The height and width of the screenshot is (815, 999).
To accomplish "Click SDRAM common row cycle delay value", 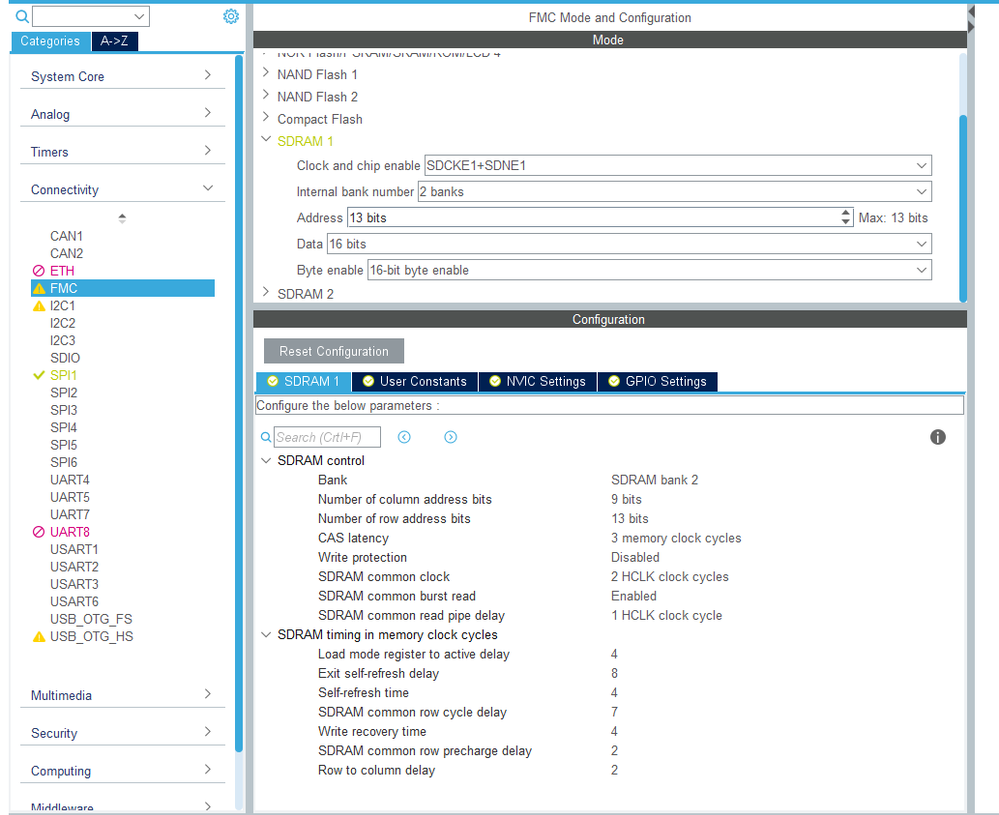I will (x=614, y=712).
